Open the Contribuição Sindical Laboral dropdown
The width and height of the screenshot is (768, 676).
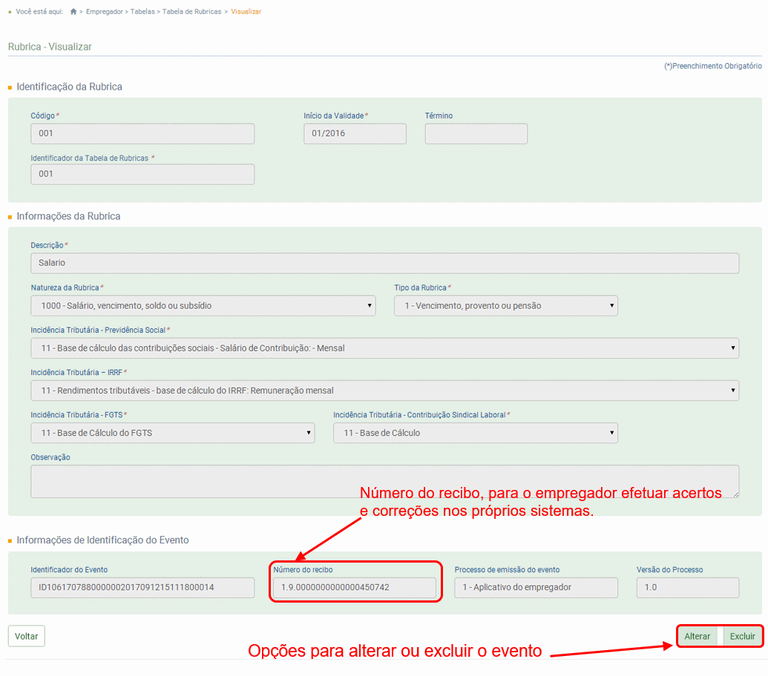[x=475, y=433]
